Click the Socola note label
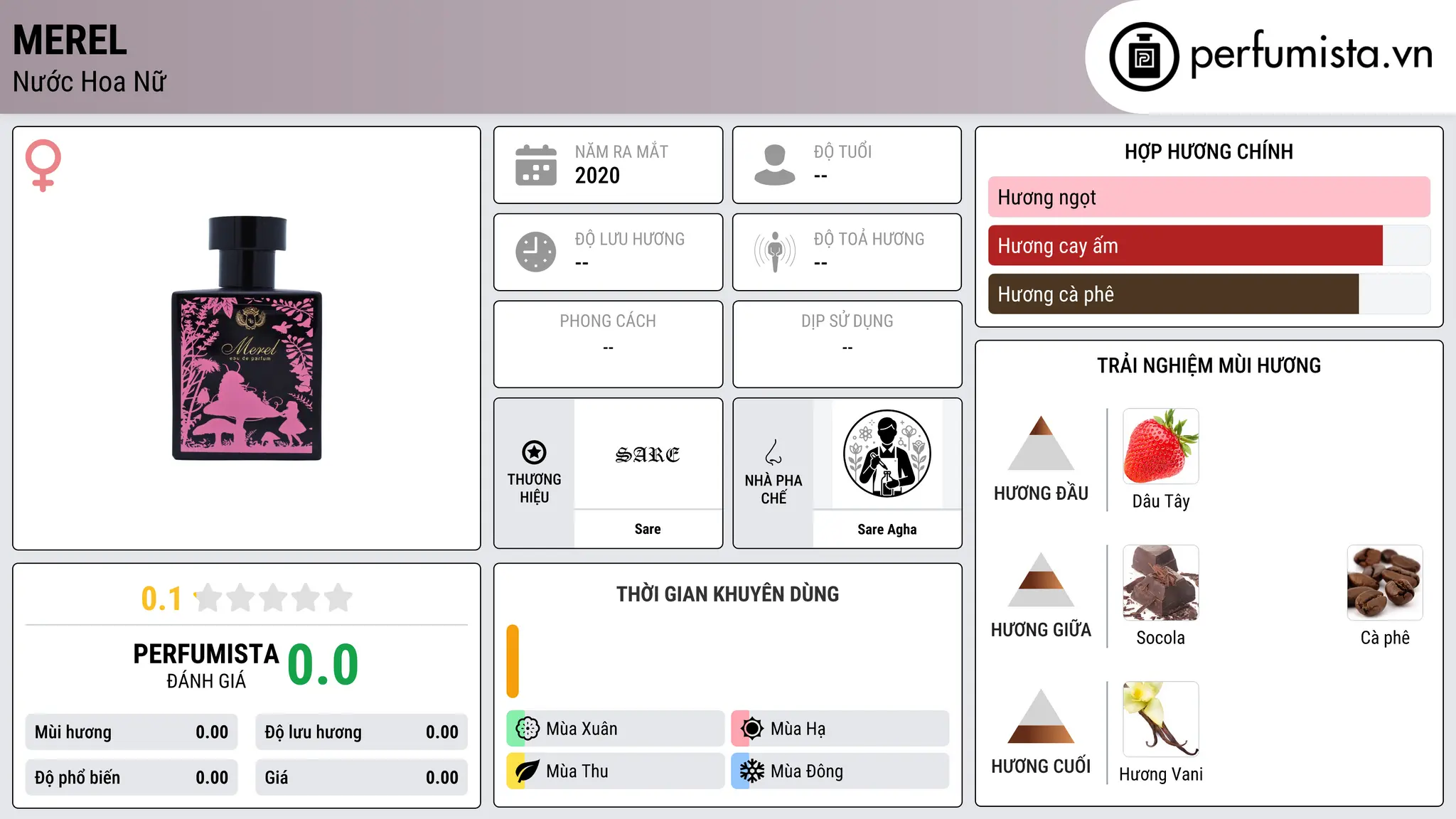The height and width of the screenshot is (819, 1456). tap(1161, 638)
